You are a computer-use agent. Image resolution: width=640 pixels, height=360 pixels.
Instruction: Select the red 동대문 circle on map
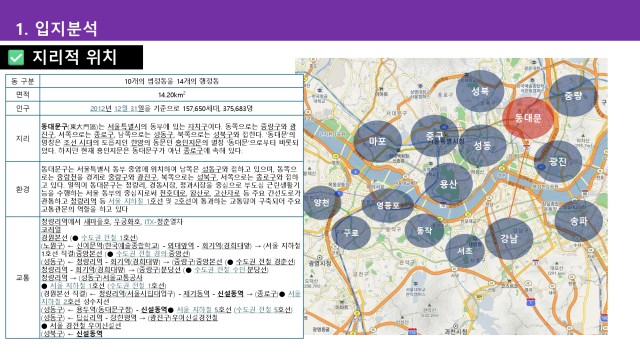pyautogui.click(x=527, y=118)
